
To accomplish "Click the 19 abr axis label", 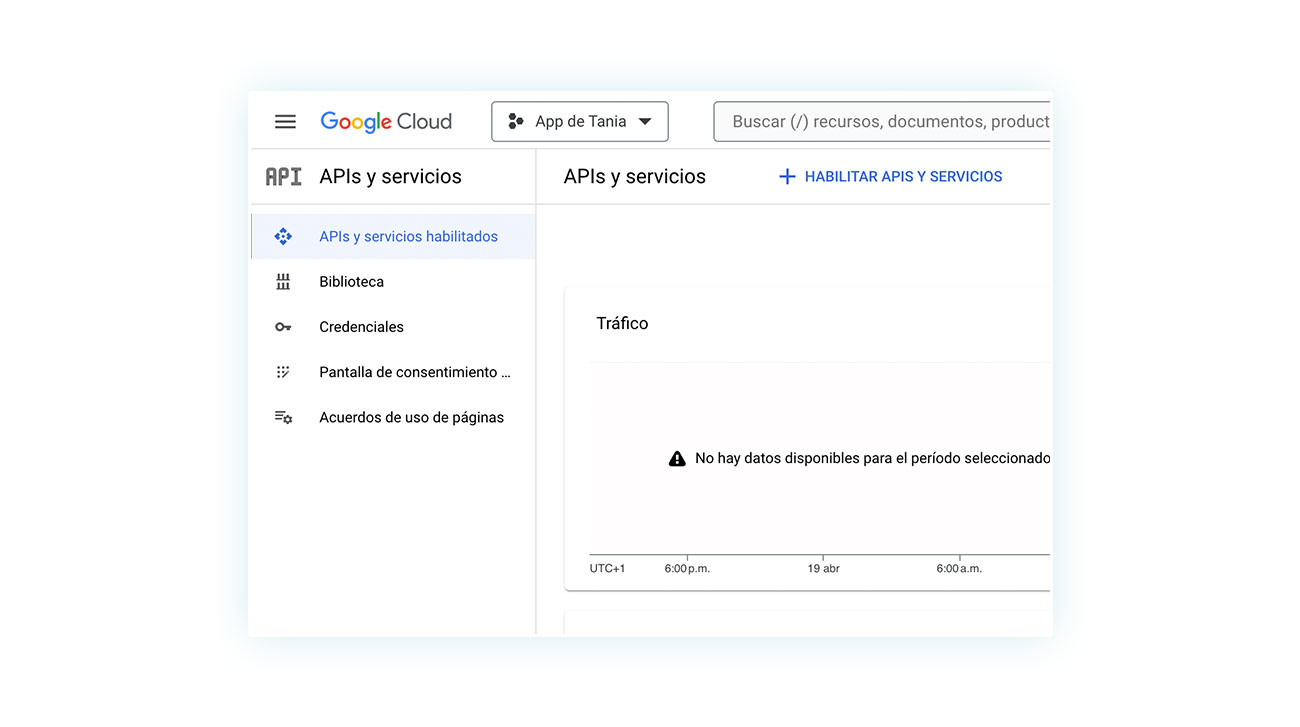I will [824, 569].
